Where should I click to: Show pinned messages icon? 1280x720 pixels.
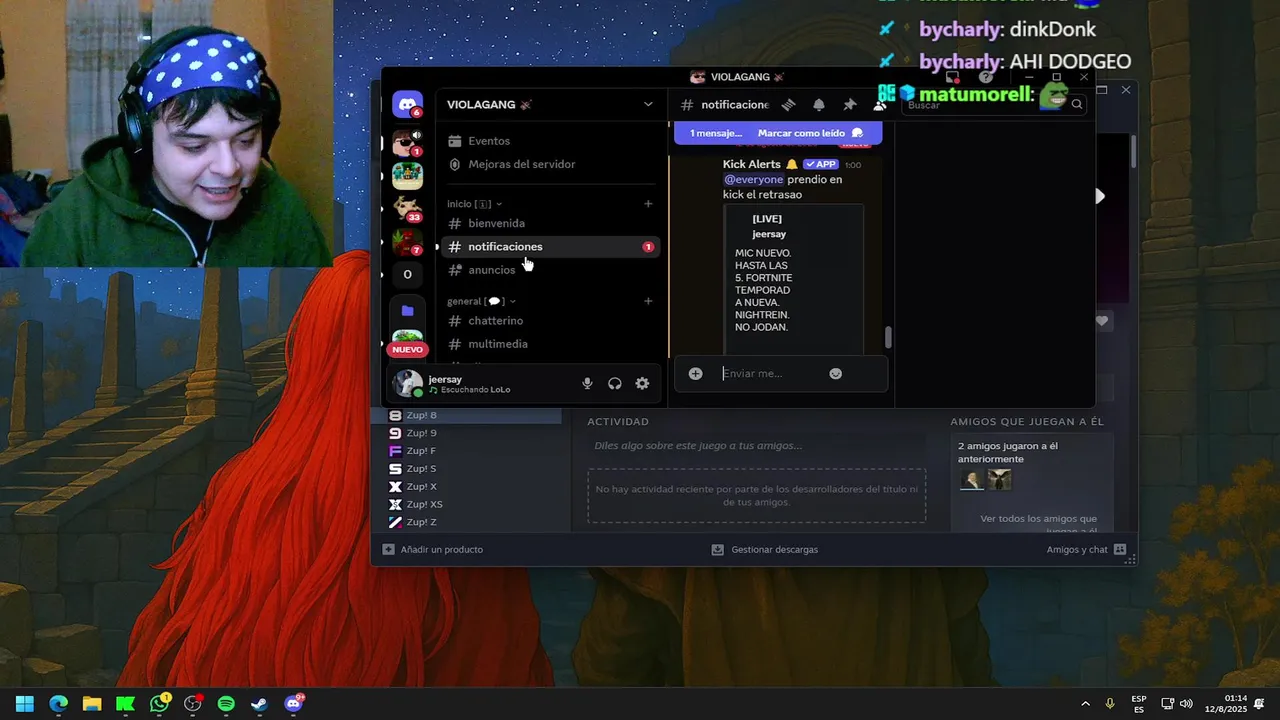(x=849, y=104)
